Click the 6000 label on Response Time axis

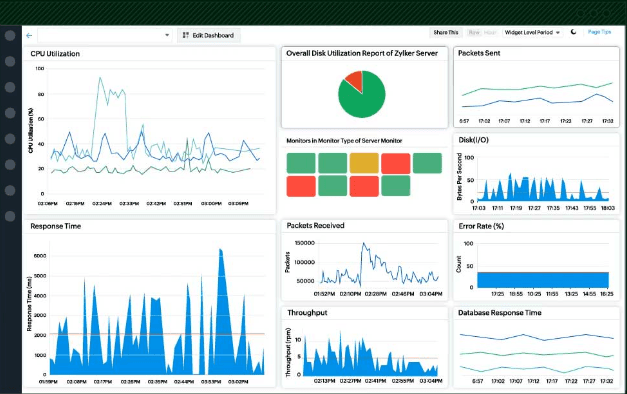click(40, 256)
